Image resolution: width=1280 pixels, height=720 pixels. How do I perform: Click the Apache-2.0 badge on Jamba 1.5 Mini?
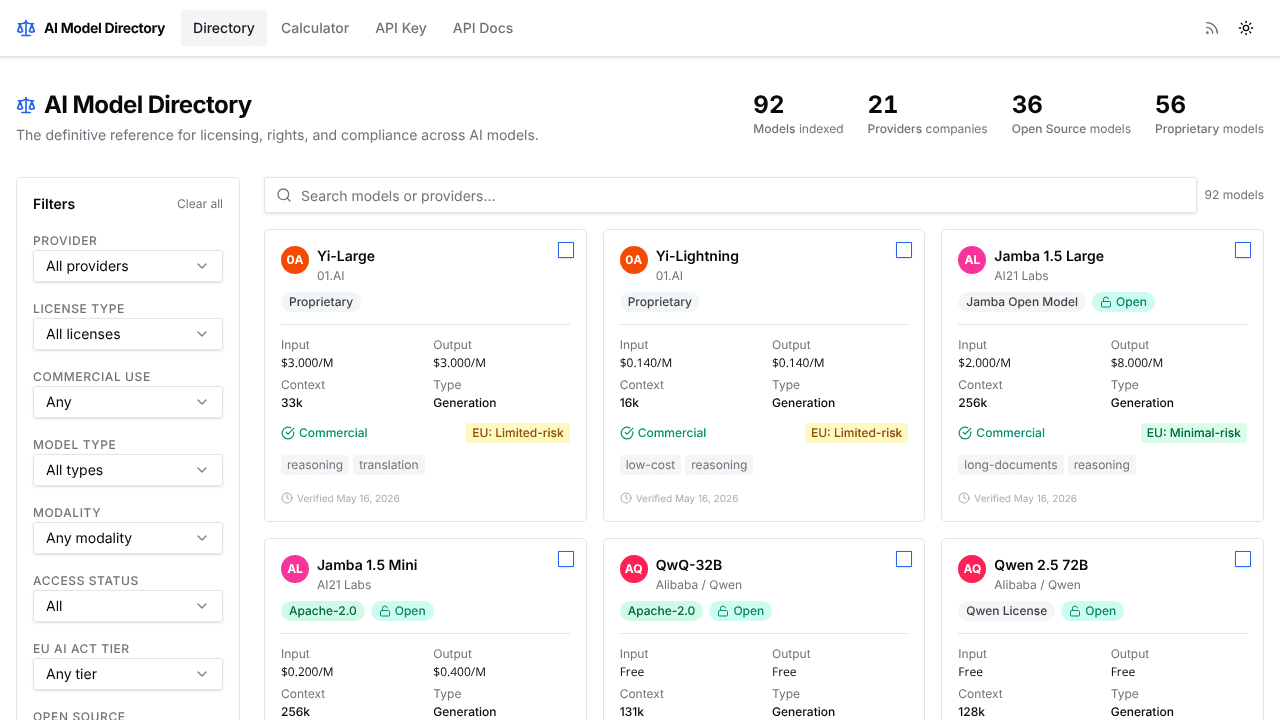[323, 611]
